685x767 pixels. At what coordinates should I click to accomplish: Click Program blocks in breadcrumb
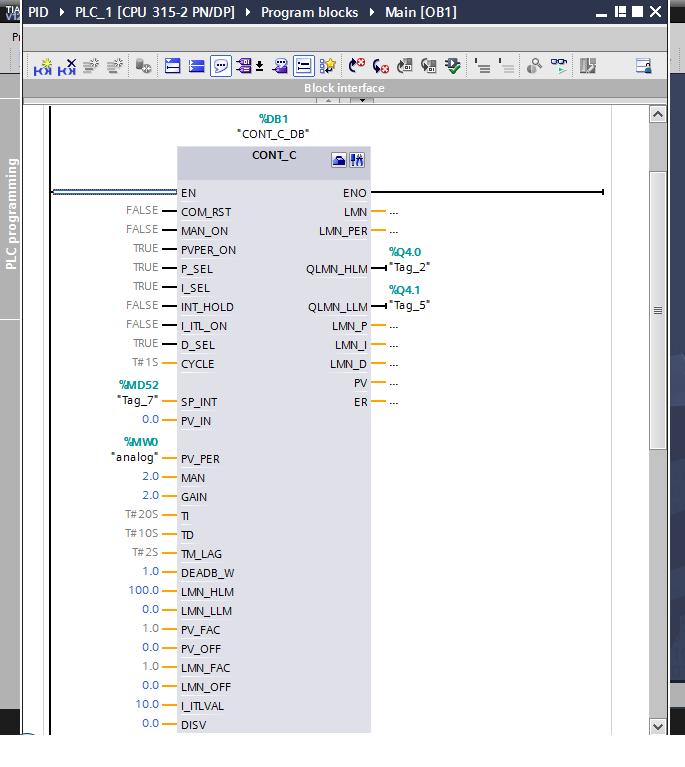click(309, 12)
